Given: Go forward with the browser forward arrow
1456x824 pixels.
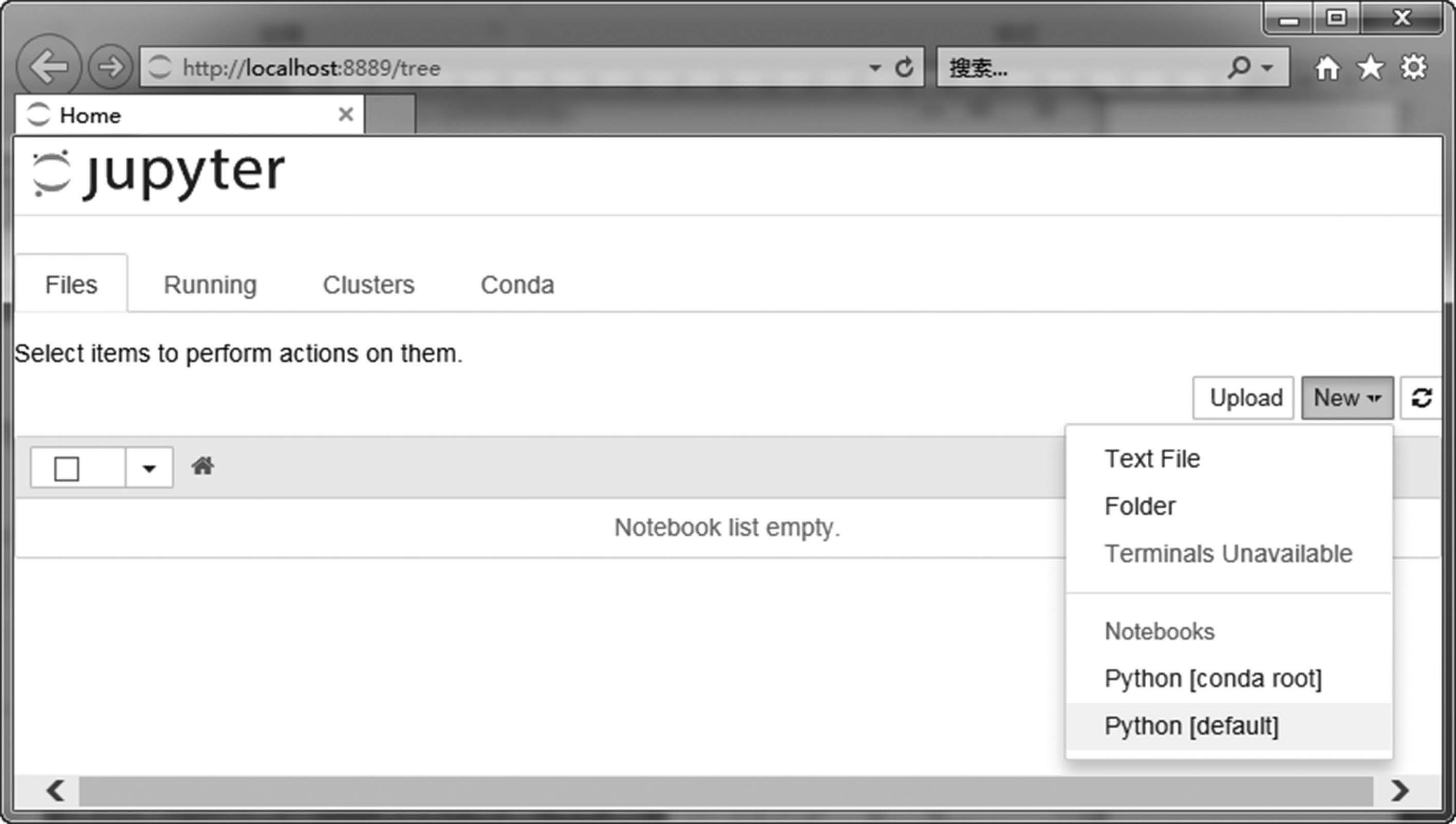Looking at the screenshot, I should tap(110, 67).
